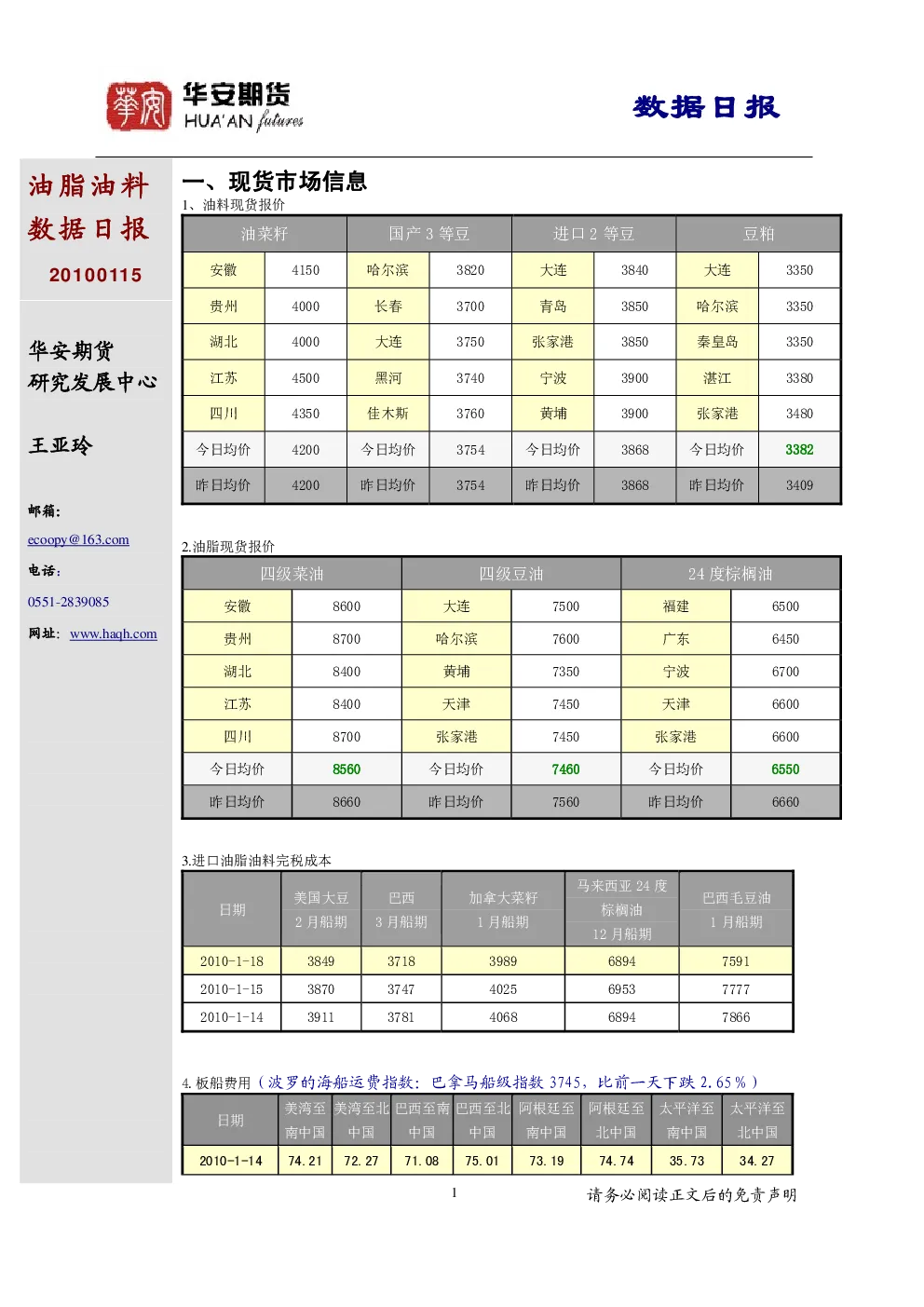Screen dimensions: 924x1307
Task: Open the www.haqh.com website link
Action: [114, 633]
